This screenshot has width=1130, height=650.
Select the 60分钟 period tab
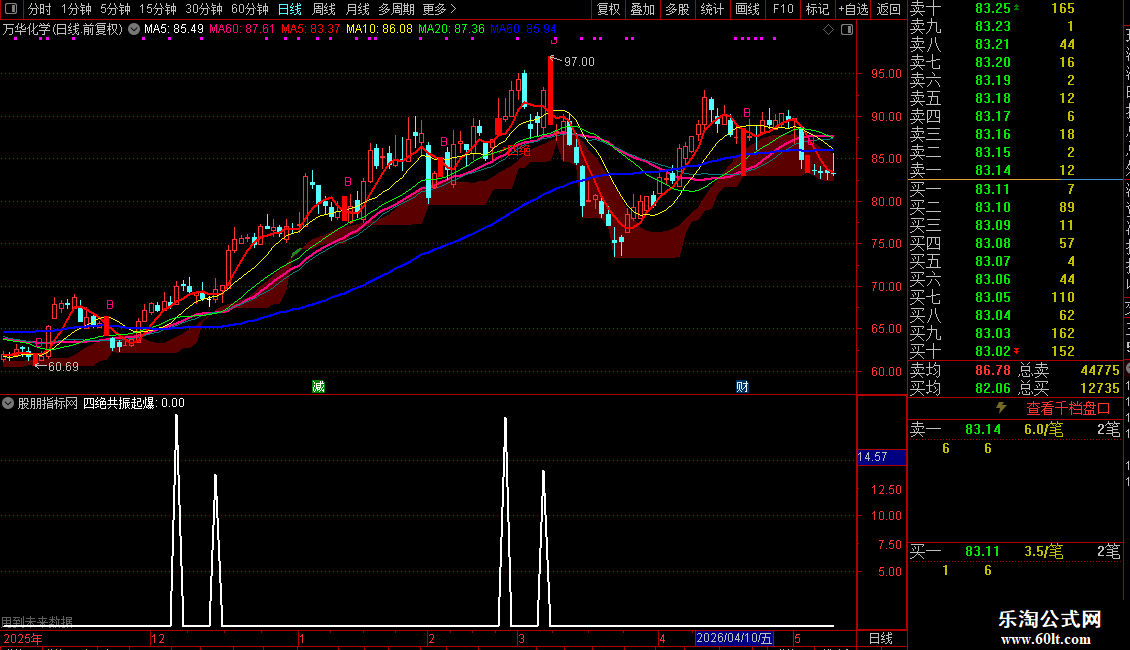[249, 9]
